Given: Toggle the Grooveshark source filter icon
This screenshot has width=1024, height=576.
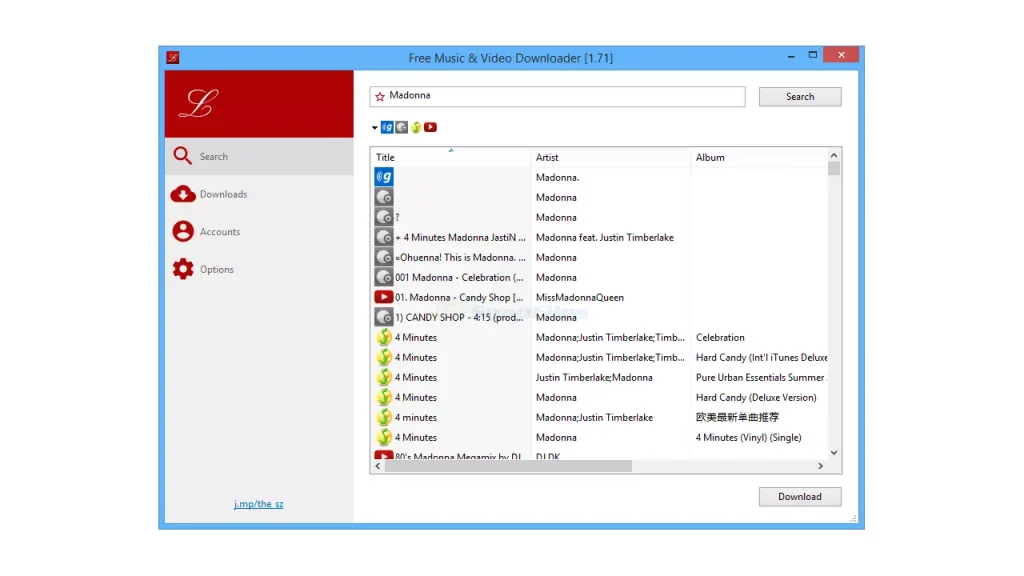Looking at the screenshot, I should coord(387,127).
